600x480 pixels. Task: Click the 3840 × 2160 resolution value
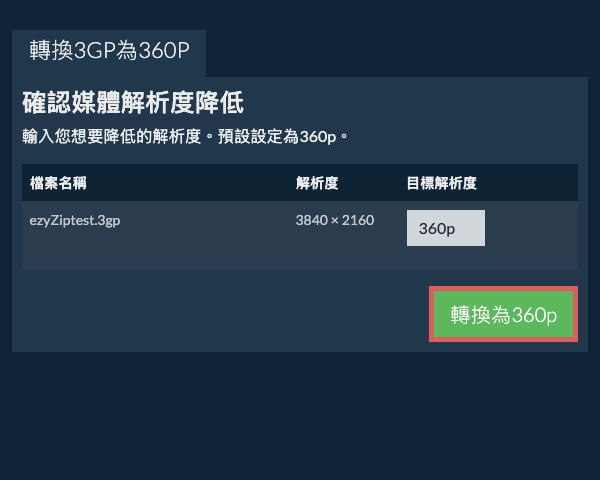(335, 220)
